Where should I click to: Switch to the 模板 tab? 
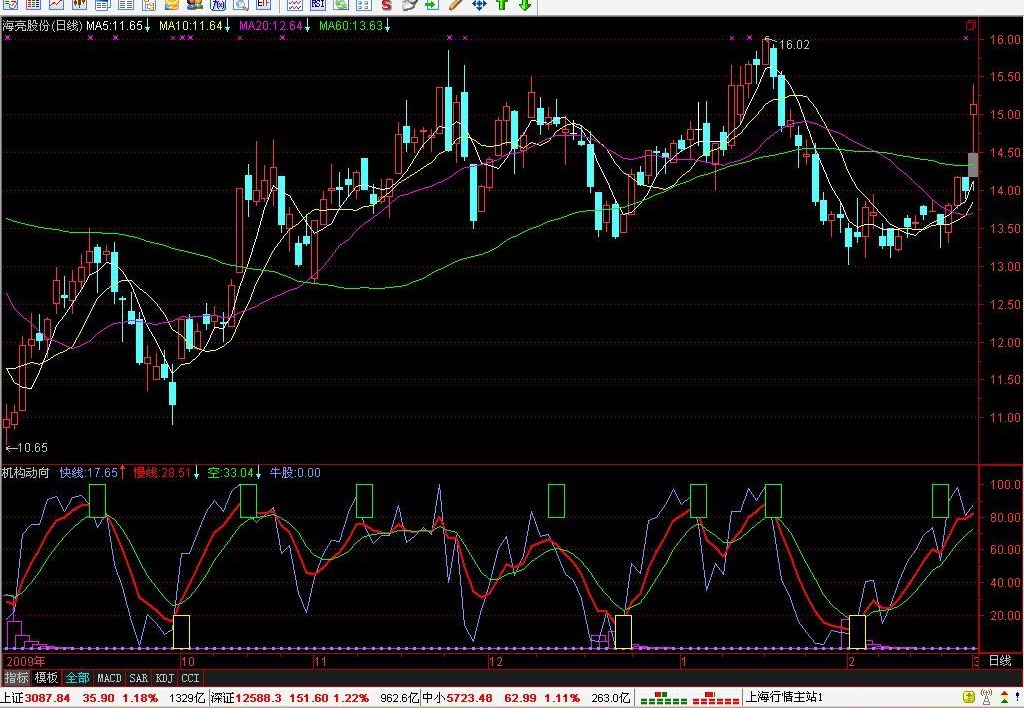coord(46,678)
